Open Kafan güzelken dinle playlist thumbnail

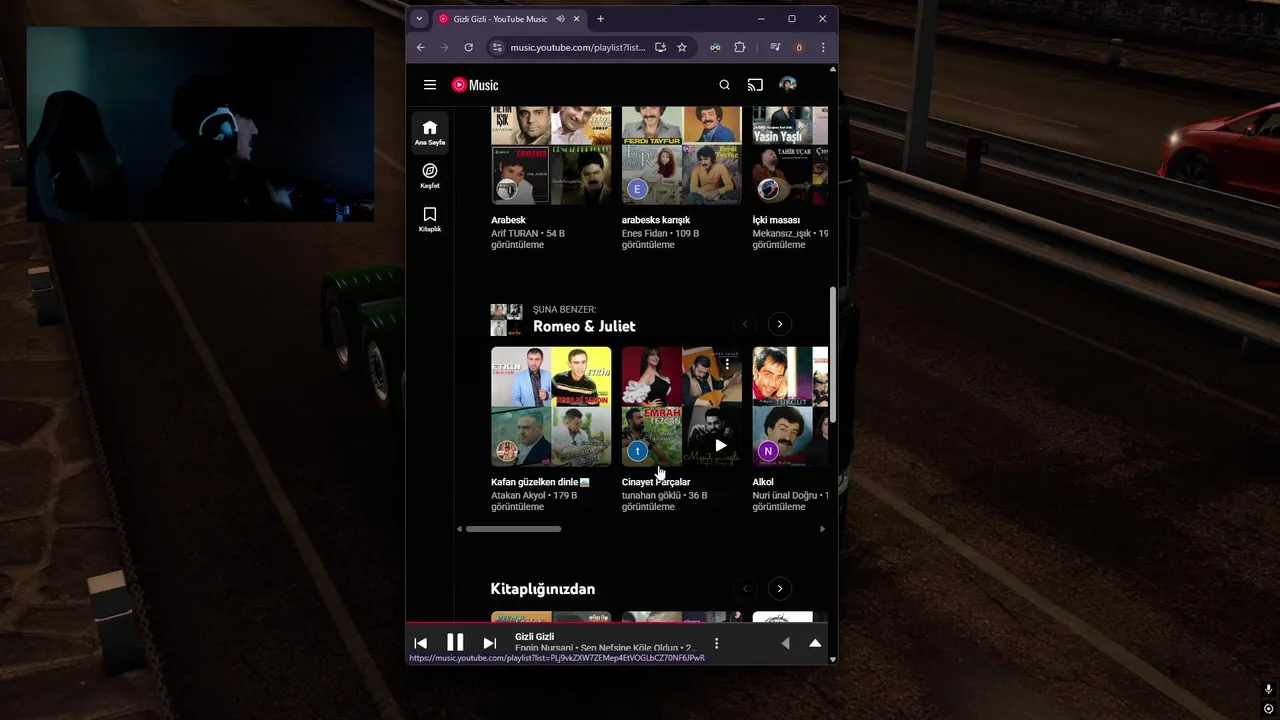[551, 407]
